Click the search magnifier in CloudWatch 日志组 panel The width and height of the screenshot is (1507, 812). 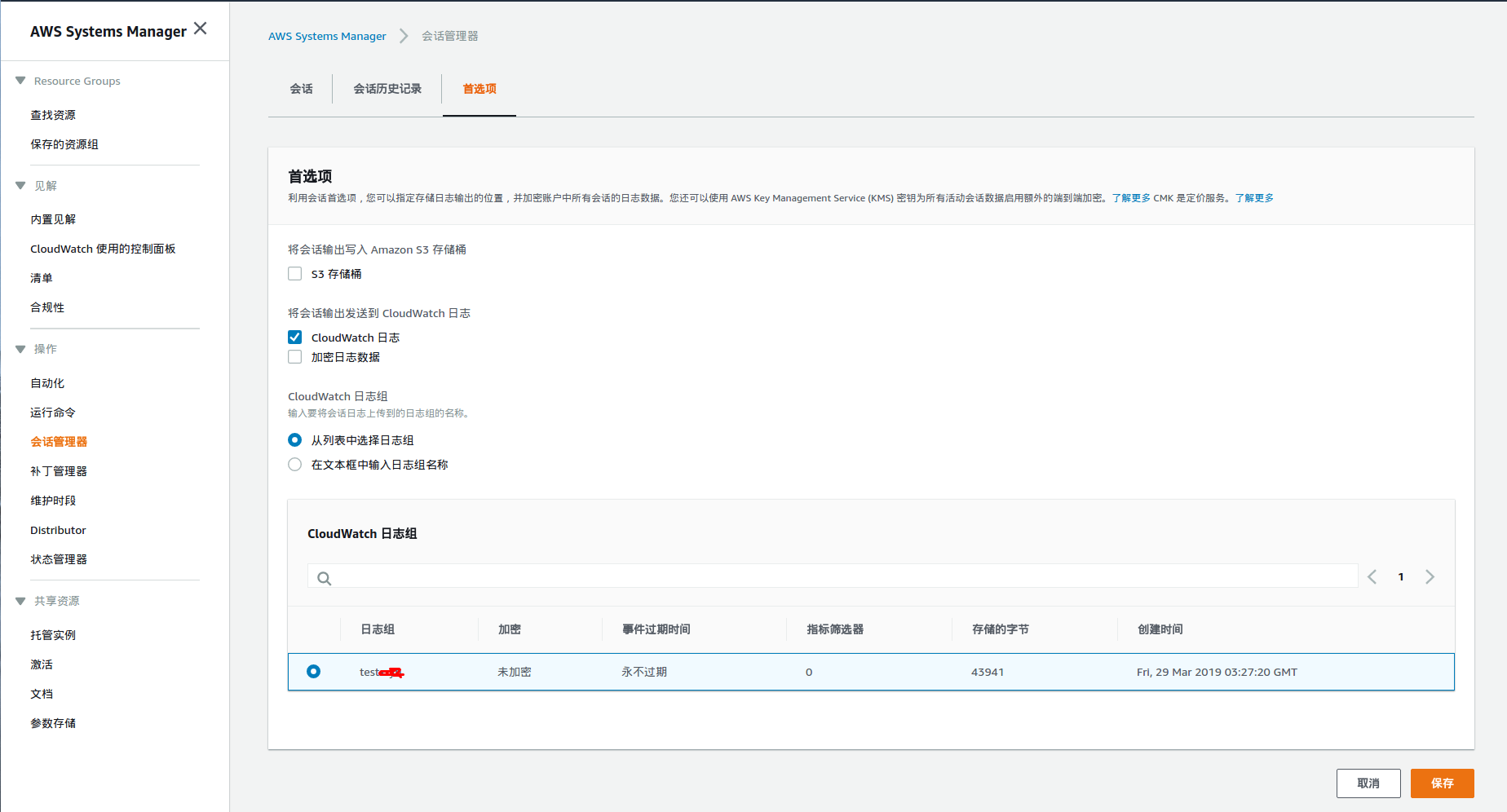click(x=324, y=576)
